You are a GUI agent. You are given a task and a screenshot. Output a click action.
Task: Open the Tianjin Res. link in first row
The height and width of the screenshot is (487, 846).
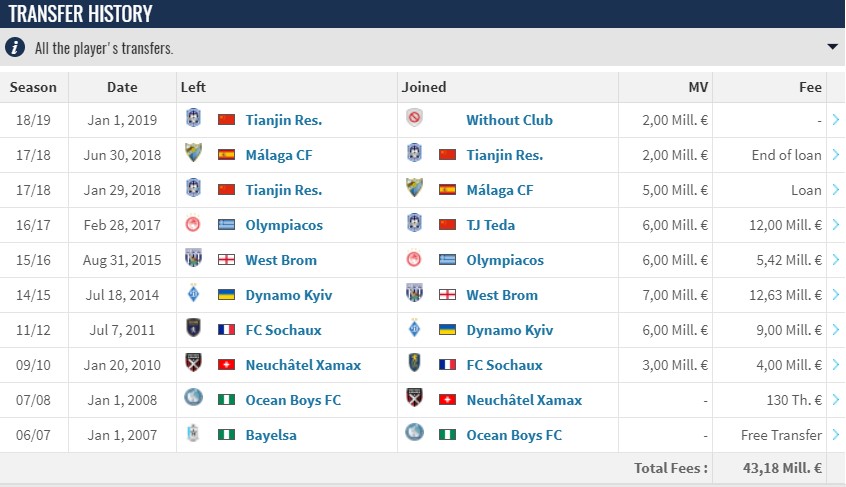point(284,120)
